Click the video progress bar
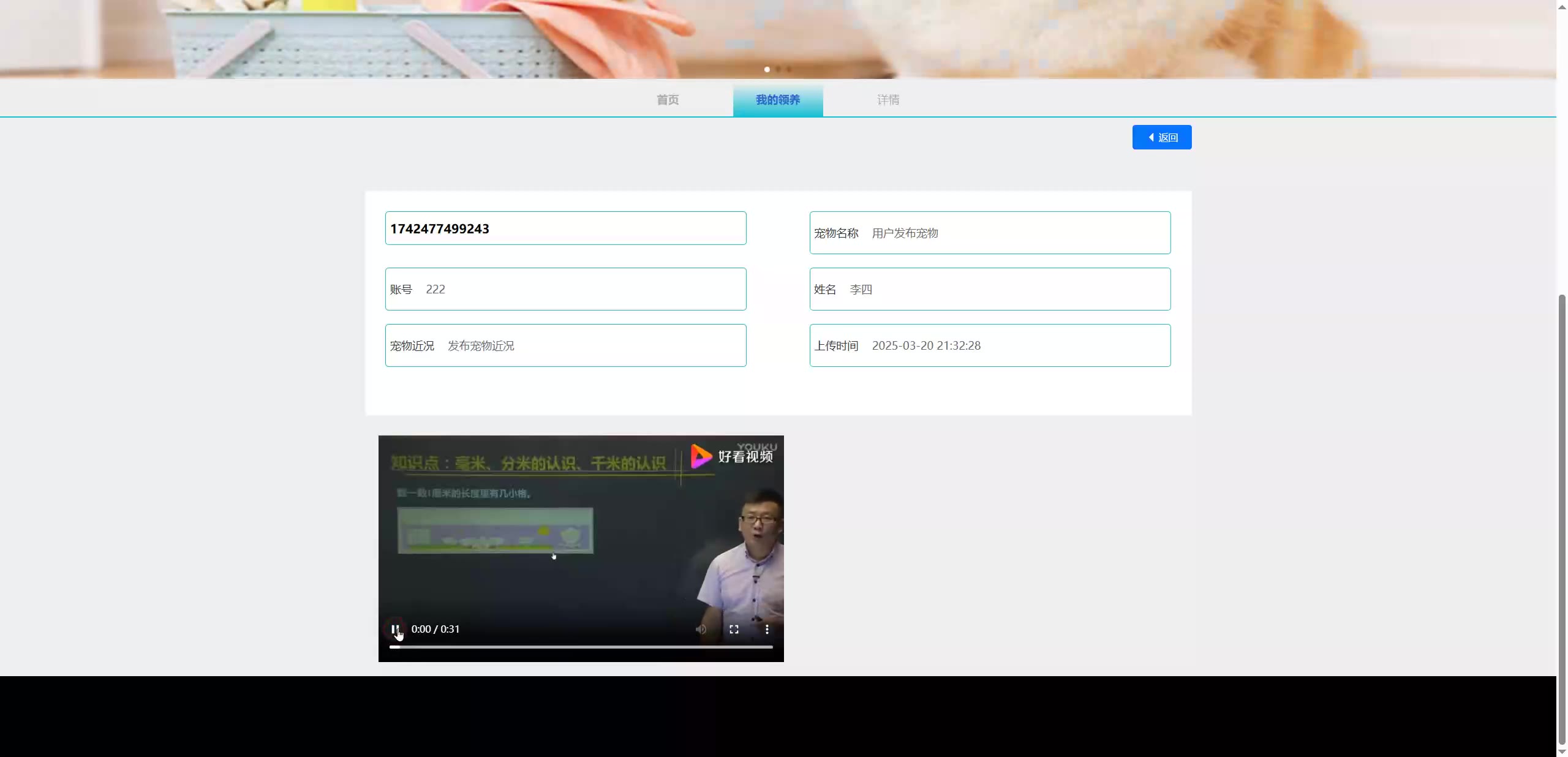Viewport: 1568px width, 757px height. [x=581, y=647]
